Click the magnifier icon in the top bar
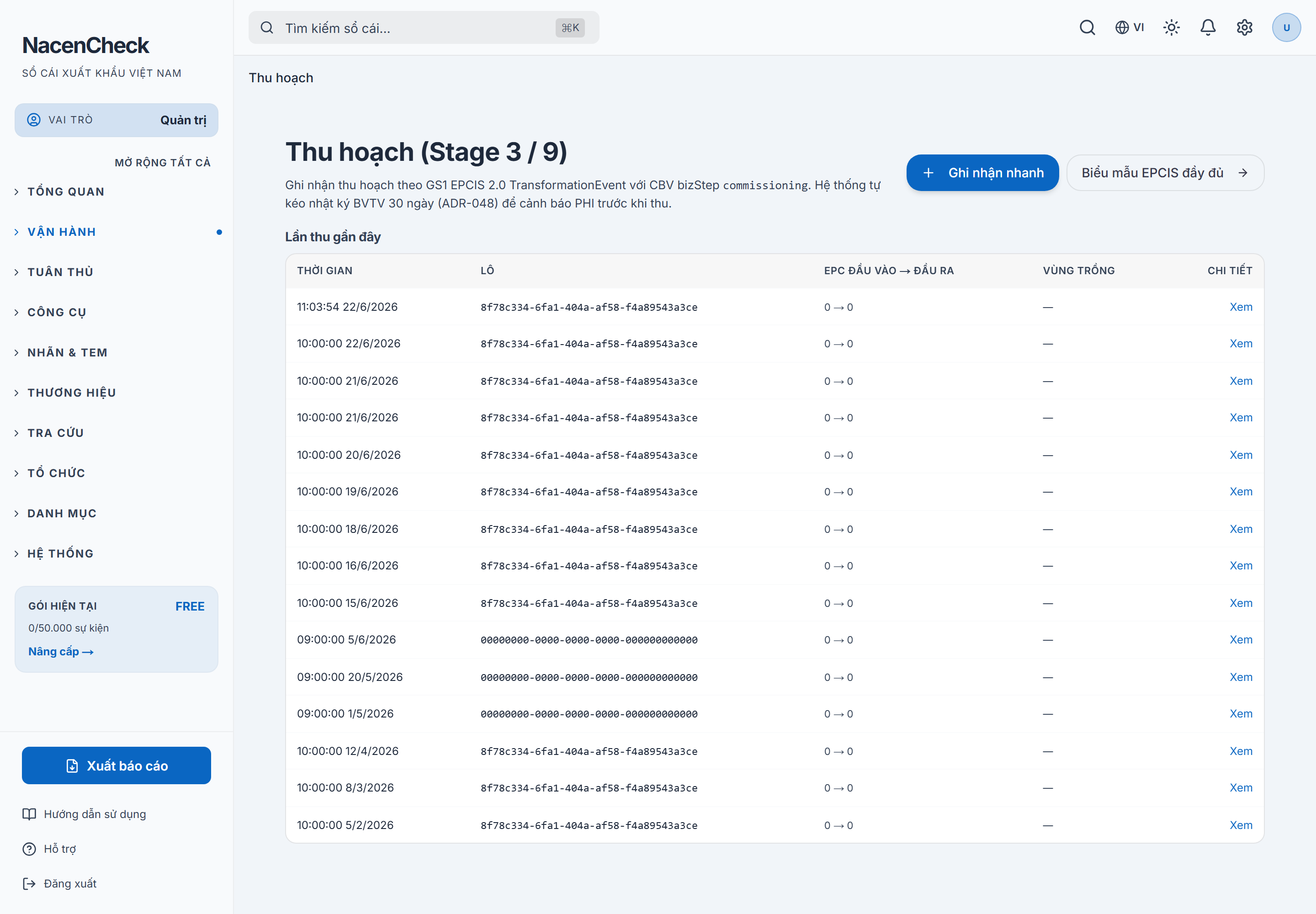Screen dimensions: 1316x914 pos(1087,27)
